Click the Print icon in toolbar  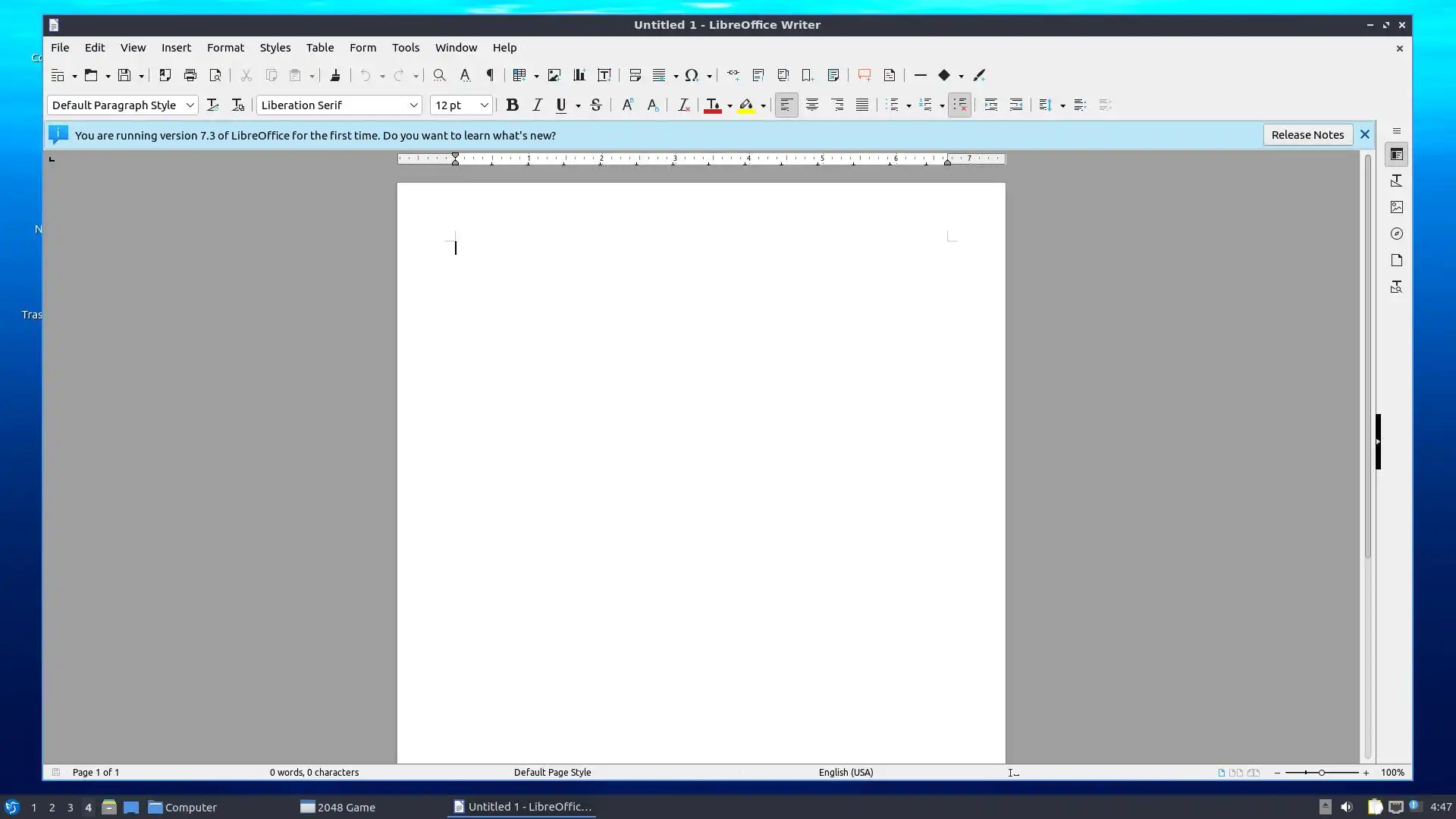pos(190,75)
